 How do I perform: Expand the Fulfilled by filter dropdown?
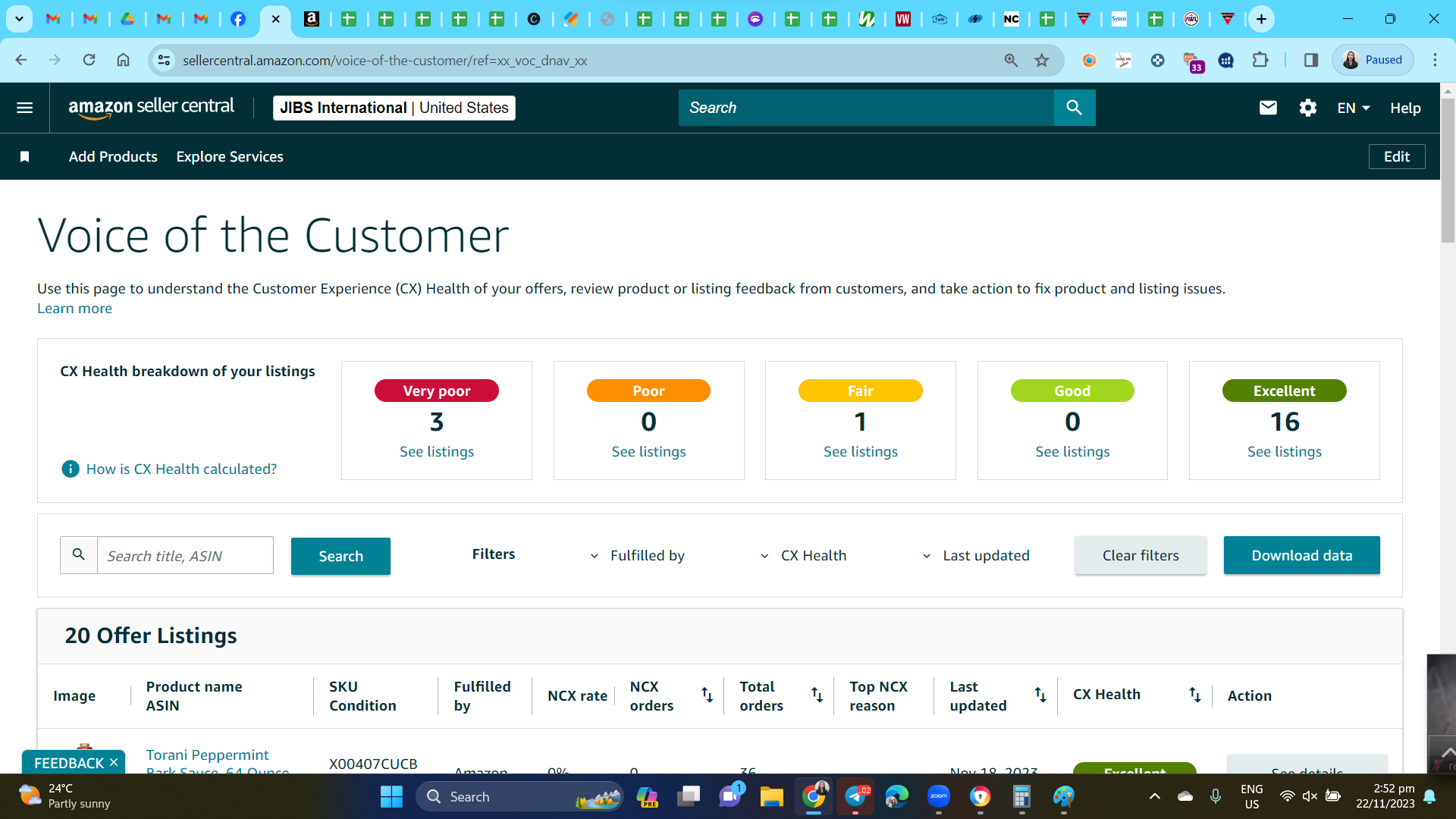tap(637, 556)
